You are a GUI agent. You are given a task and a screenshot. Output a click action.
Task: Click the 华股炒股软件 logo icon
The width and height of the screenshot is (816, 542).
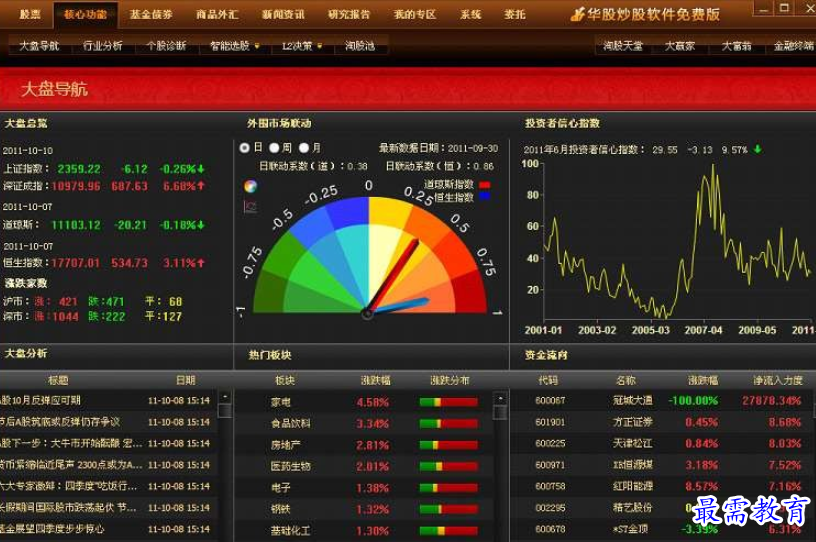click(x=577, y=14)
